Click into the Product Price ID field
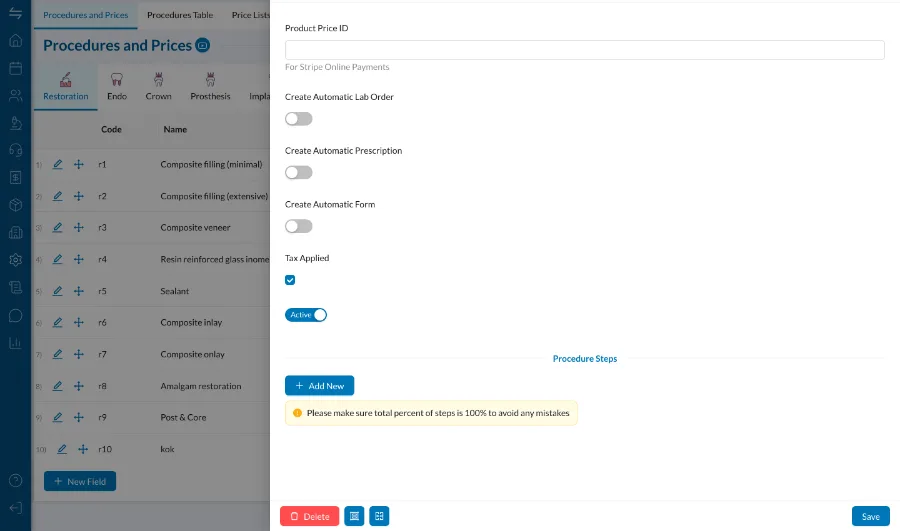 tap(584, 50)
